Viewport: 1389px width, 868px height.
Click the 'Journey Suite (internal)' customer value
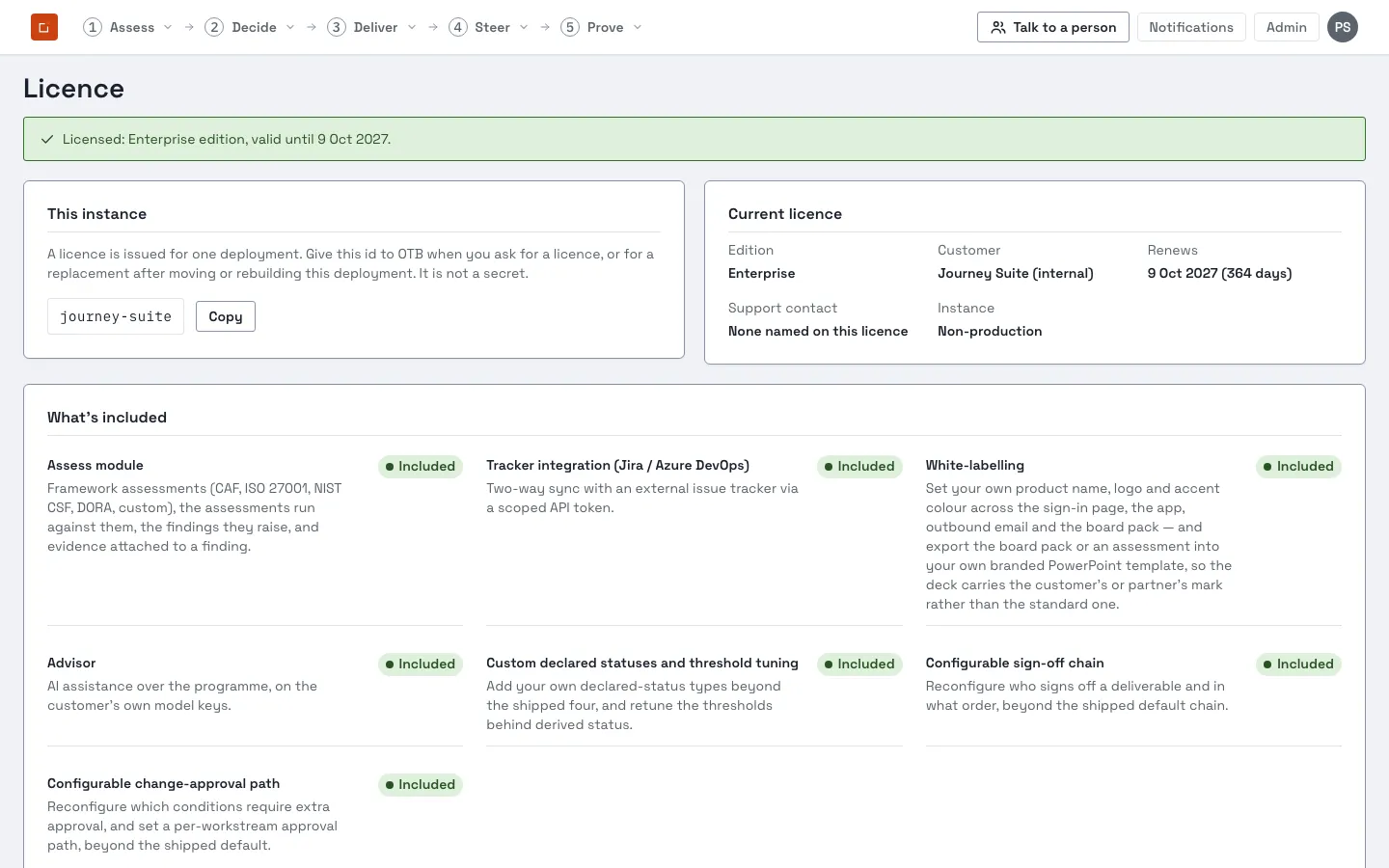click(1016, 274)
